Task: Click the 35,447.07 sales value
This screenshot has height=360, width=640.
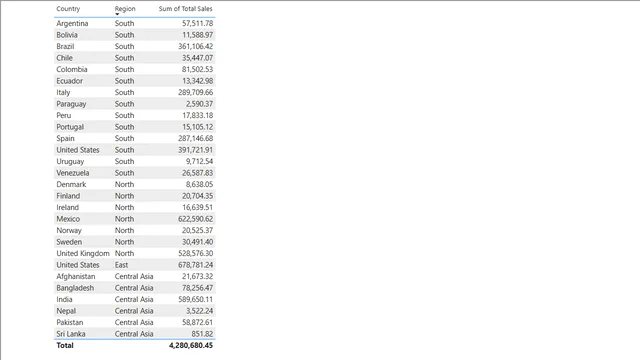Action: click(198, 58)
